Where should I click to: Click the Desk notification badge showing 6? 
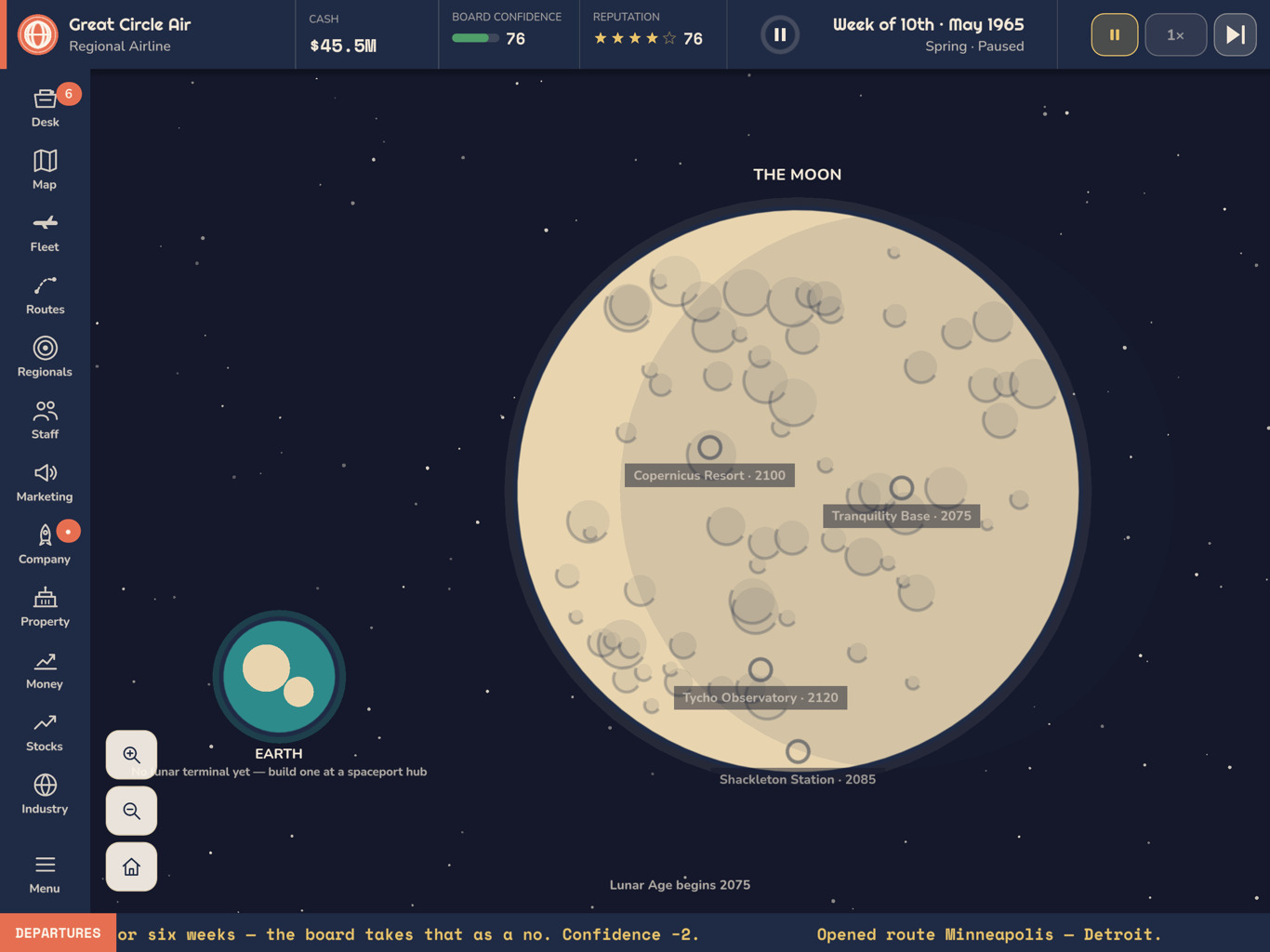click(x=69, y=94)
